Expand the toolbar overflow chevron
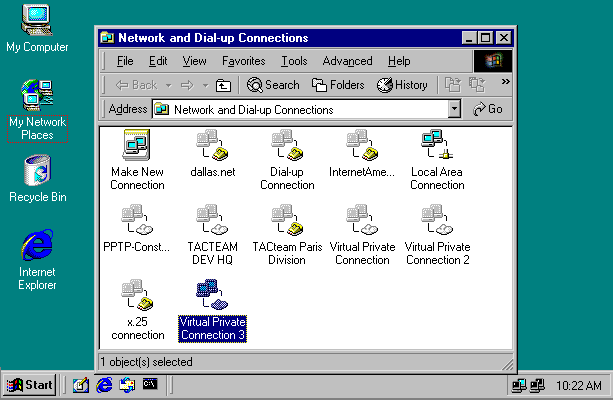 [505, 82]
